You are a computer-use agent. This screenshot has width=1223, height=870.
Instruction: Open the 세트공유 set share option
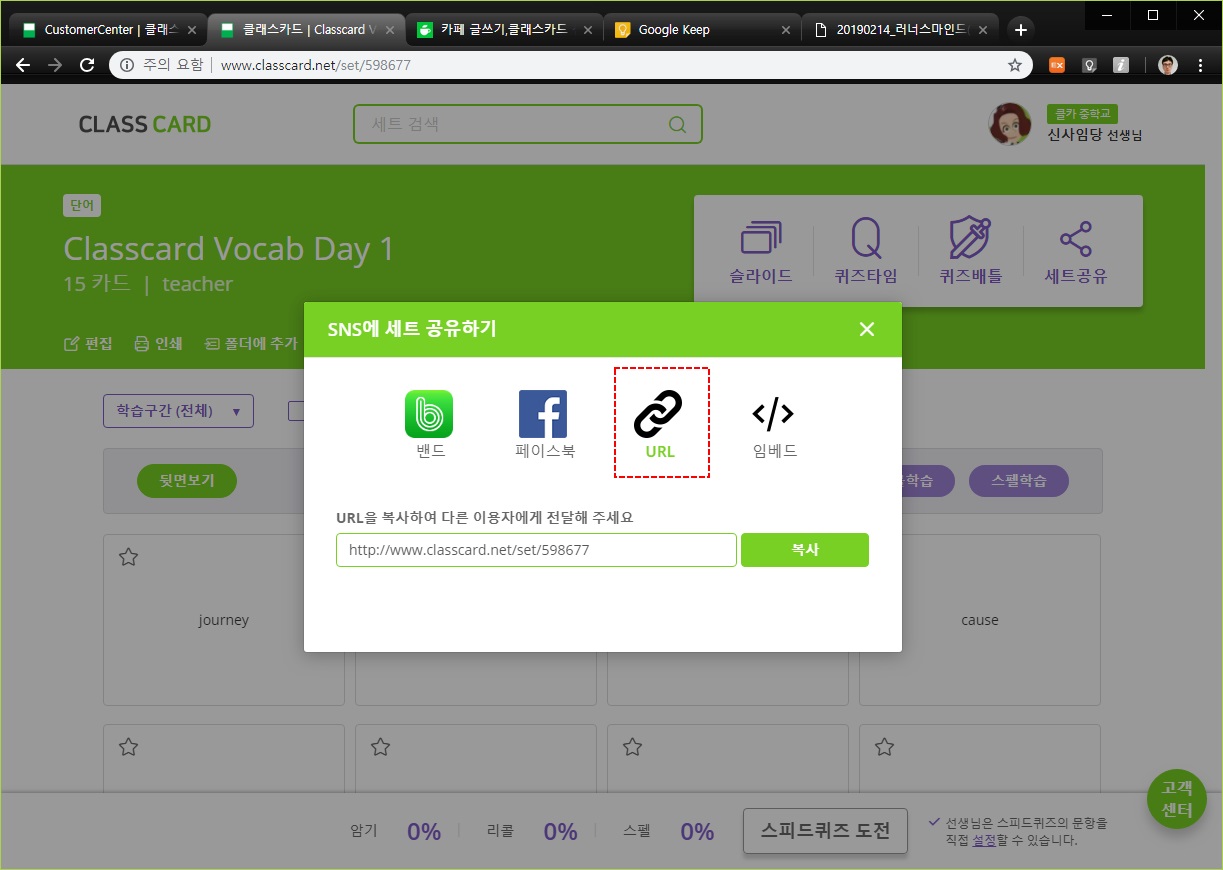(1076, 252)
